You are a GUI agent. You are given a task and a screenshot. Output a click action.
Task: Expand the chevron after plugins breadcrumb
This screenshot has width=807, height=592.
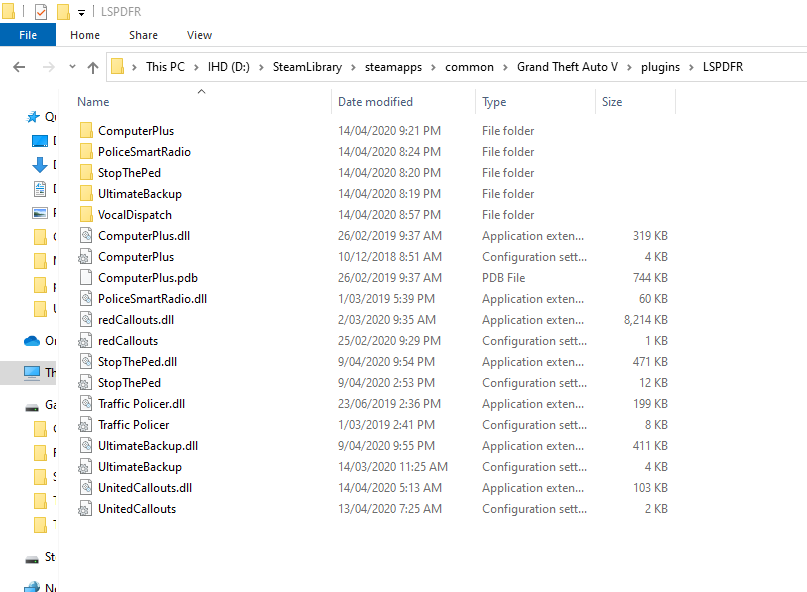pyautogui.click(x=692, y=67)
